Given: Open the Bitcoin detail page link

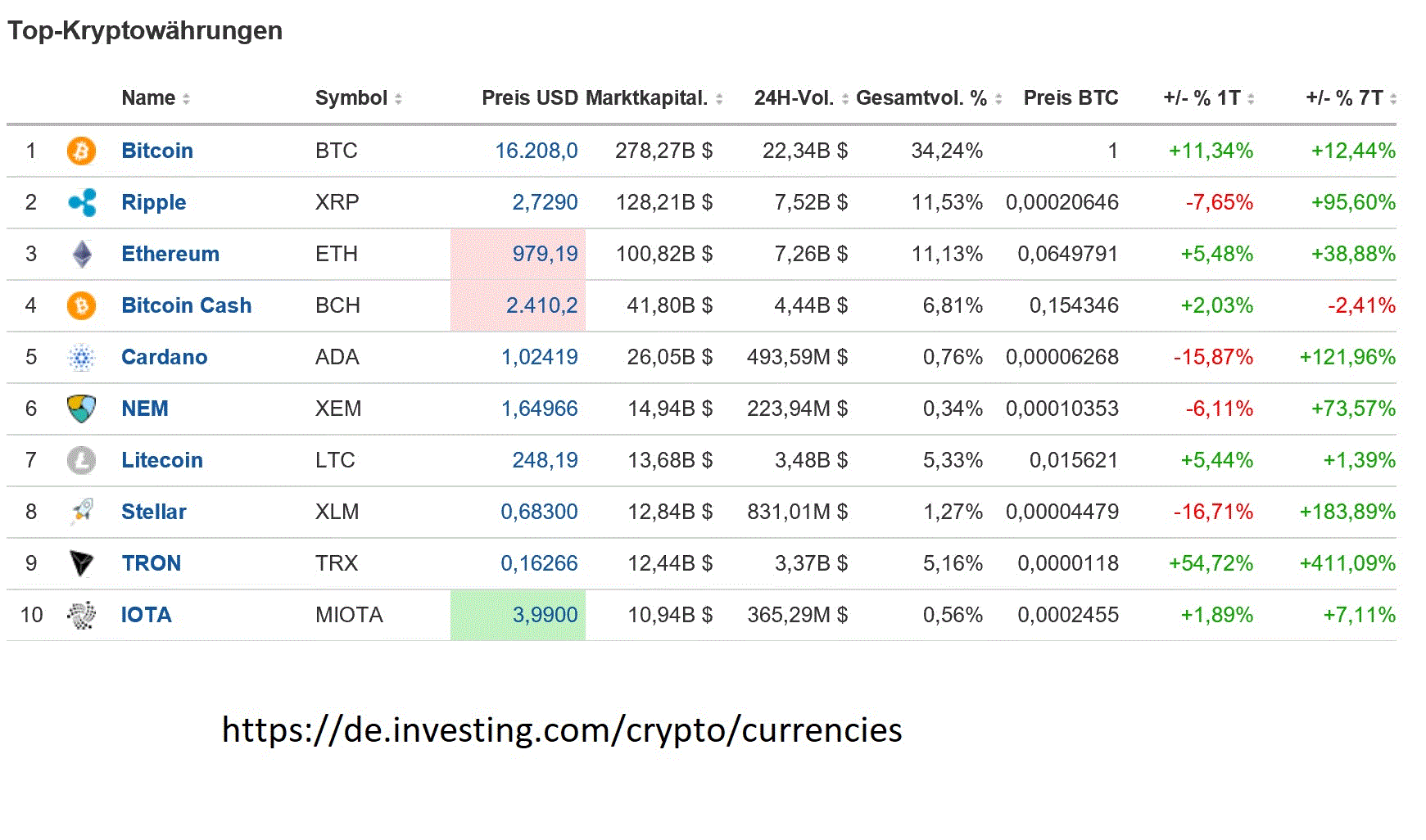Looking at the screenshot, I should point(157,151).
